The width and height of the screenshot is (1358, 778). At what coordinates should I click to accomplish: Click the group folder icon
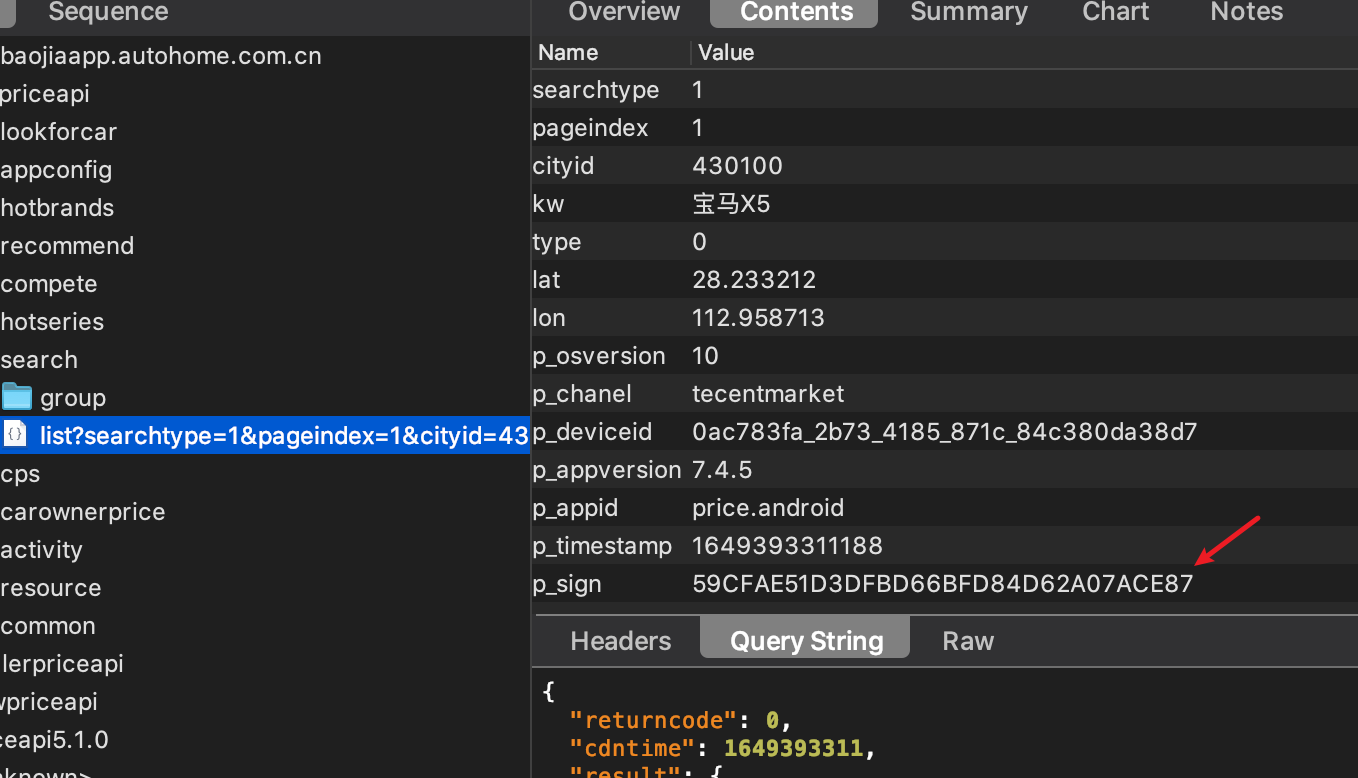point(17,397)
